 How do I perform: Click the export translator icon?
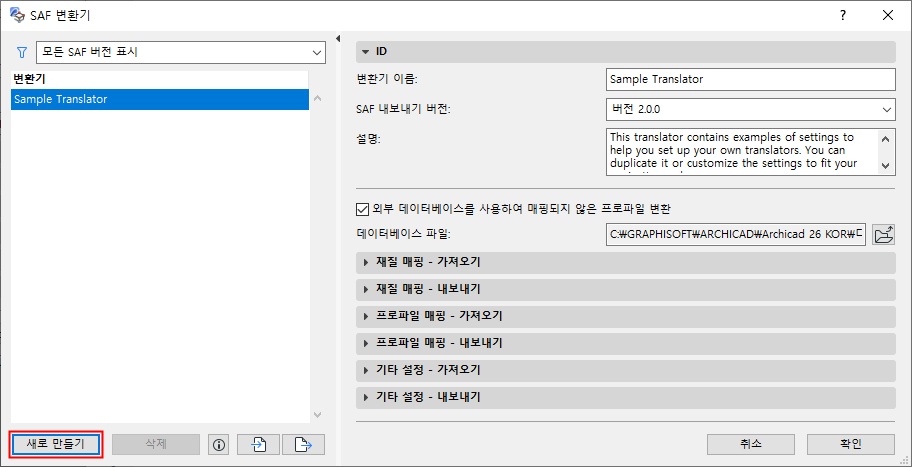coord(303,445)
